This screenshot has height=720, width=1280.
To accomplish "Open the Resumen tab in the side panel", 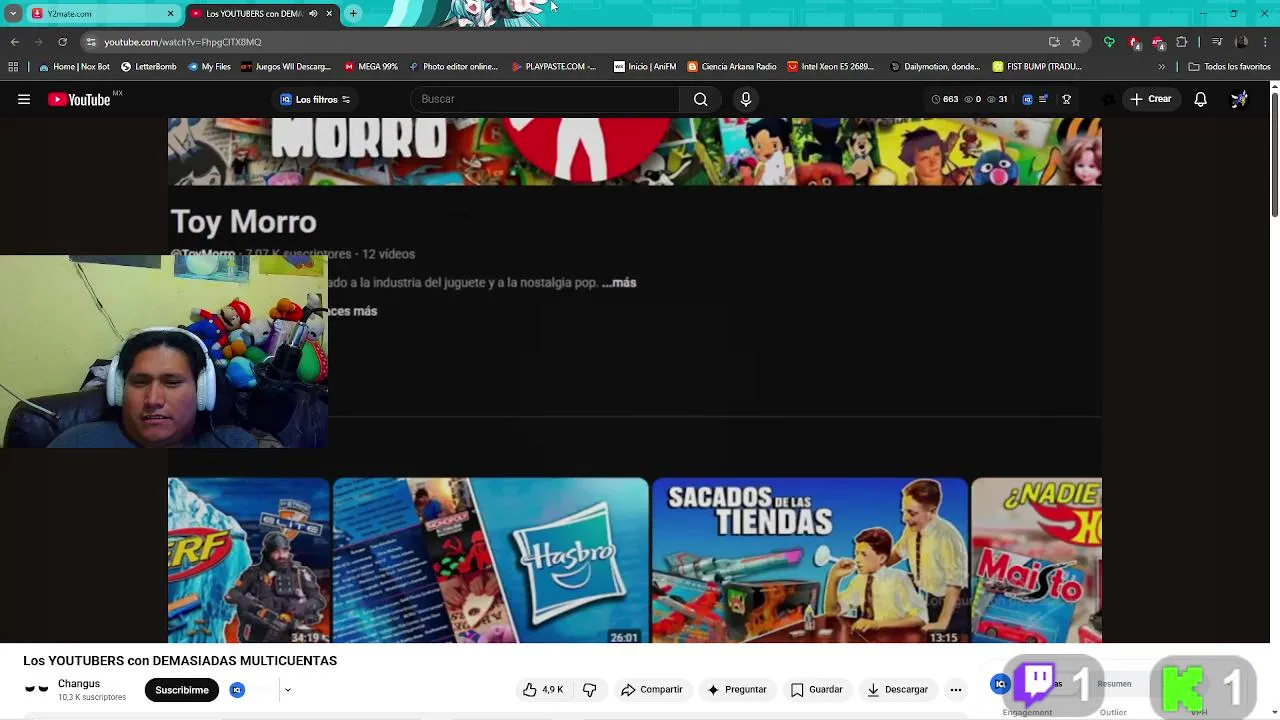I will click(1114, 684).
